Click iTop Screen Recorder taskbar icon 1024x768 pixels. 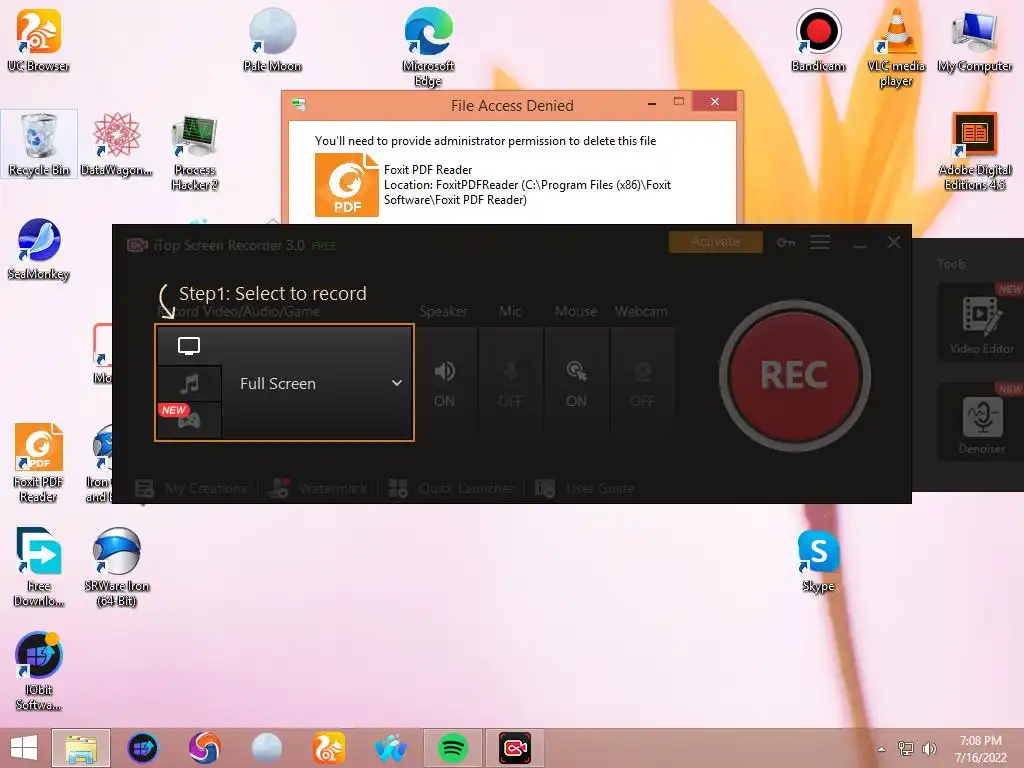click(x=515, y=748)
